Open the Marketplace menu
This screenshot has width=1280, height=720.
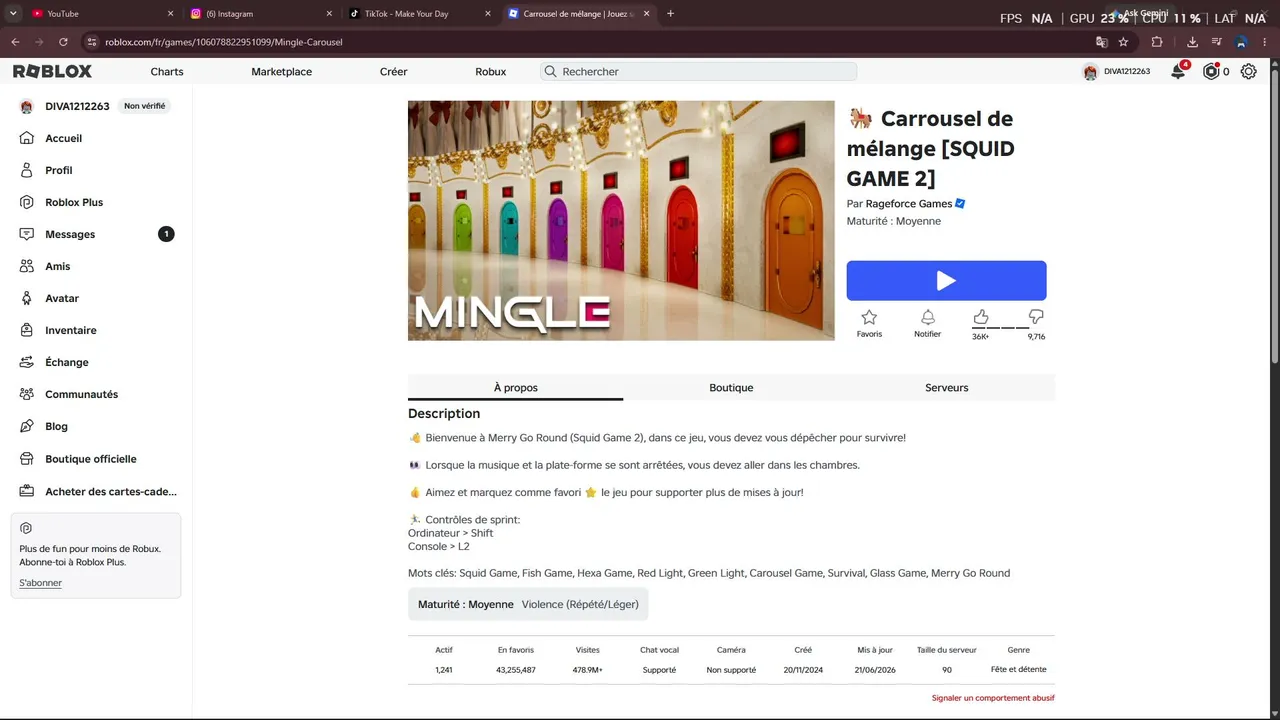click(x=281, y=71)
